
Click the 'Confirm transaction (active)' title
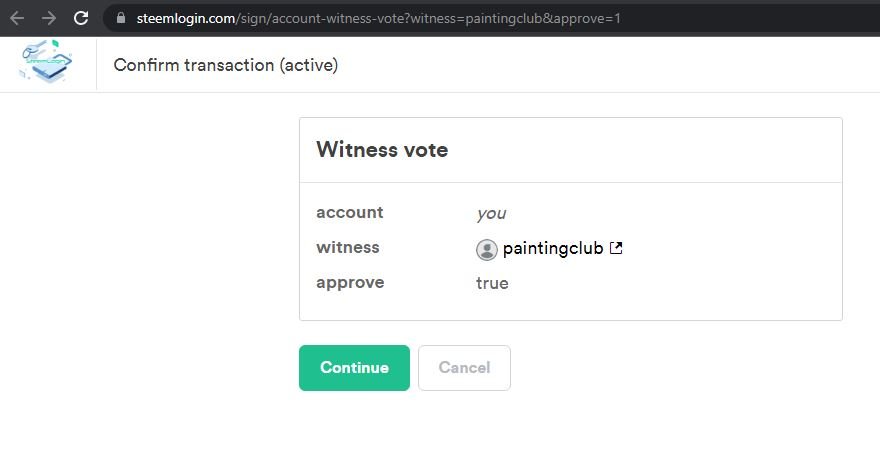(226, 65)
